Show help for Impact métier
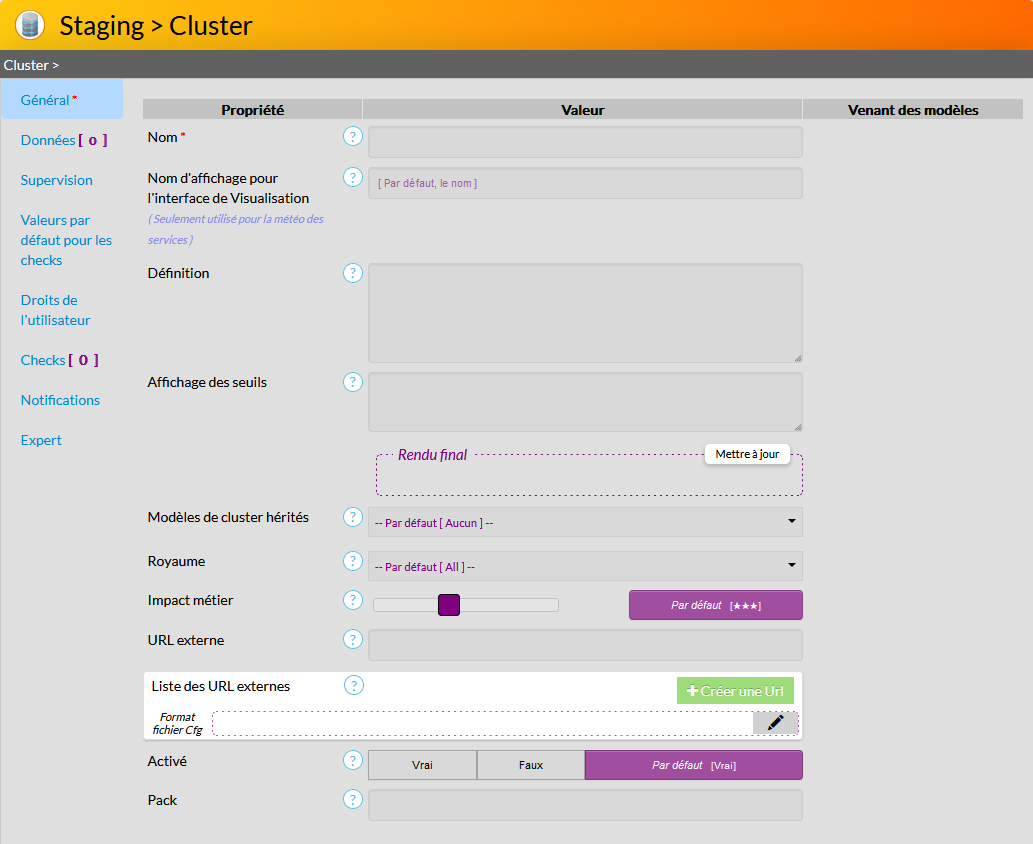Image resolution: width=1033 pixels, height=844 pixels. pos(352,600)
